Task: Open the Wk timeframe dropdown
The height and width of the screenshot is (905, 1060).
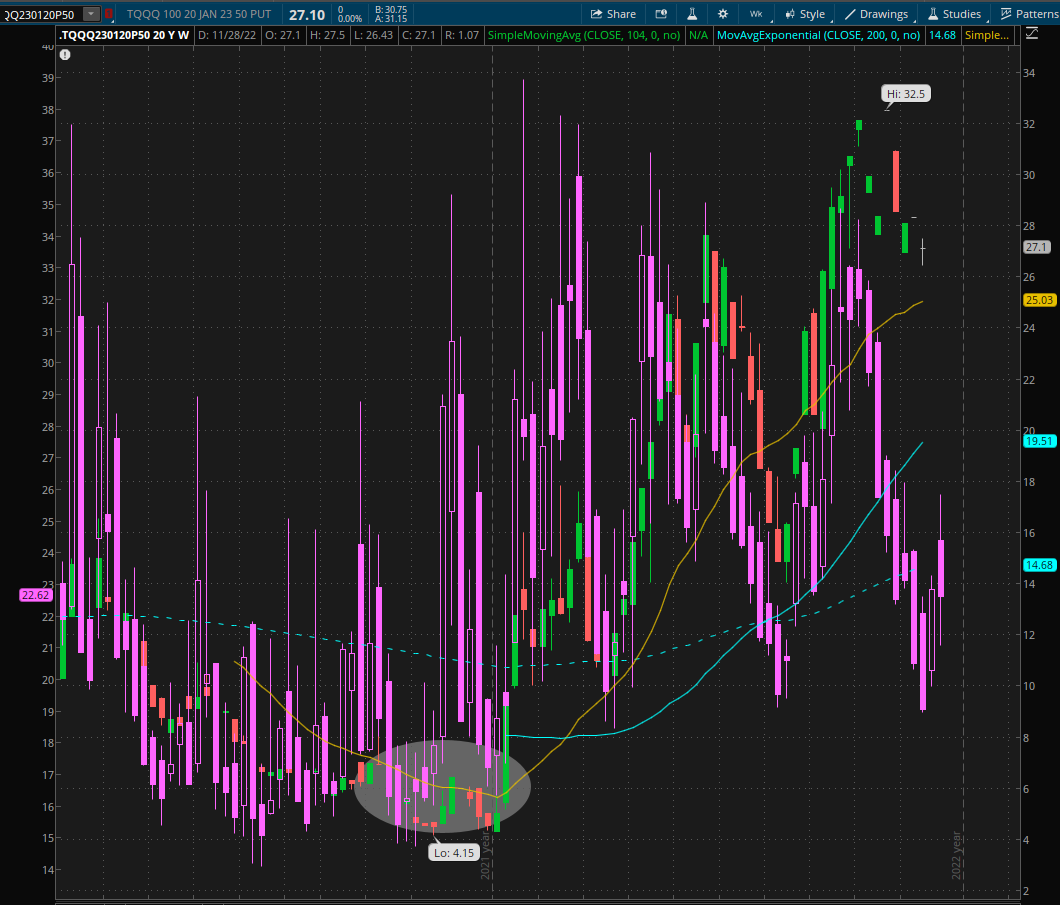Action: pyautogui.click(x=756, y=14)
